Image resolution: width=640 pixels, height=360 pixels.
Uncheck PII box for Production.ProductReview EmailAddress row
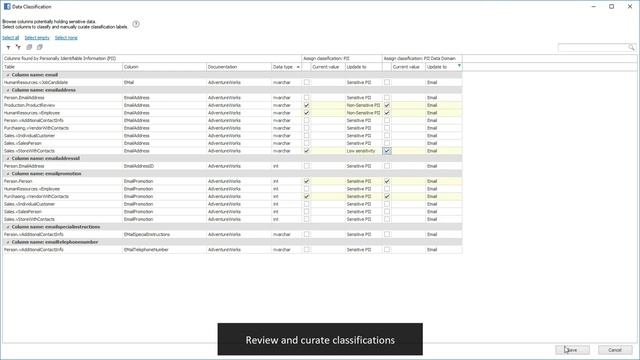[x=307, y=105]
